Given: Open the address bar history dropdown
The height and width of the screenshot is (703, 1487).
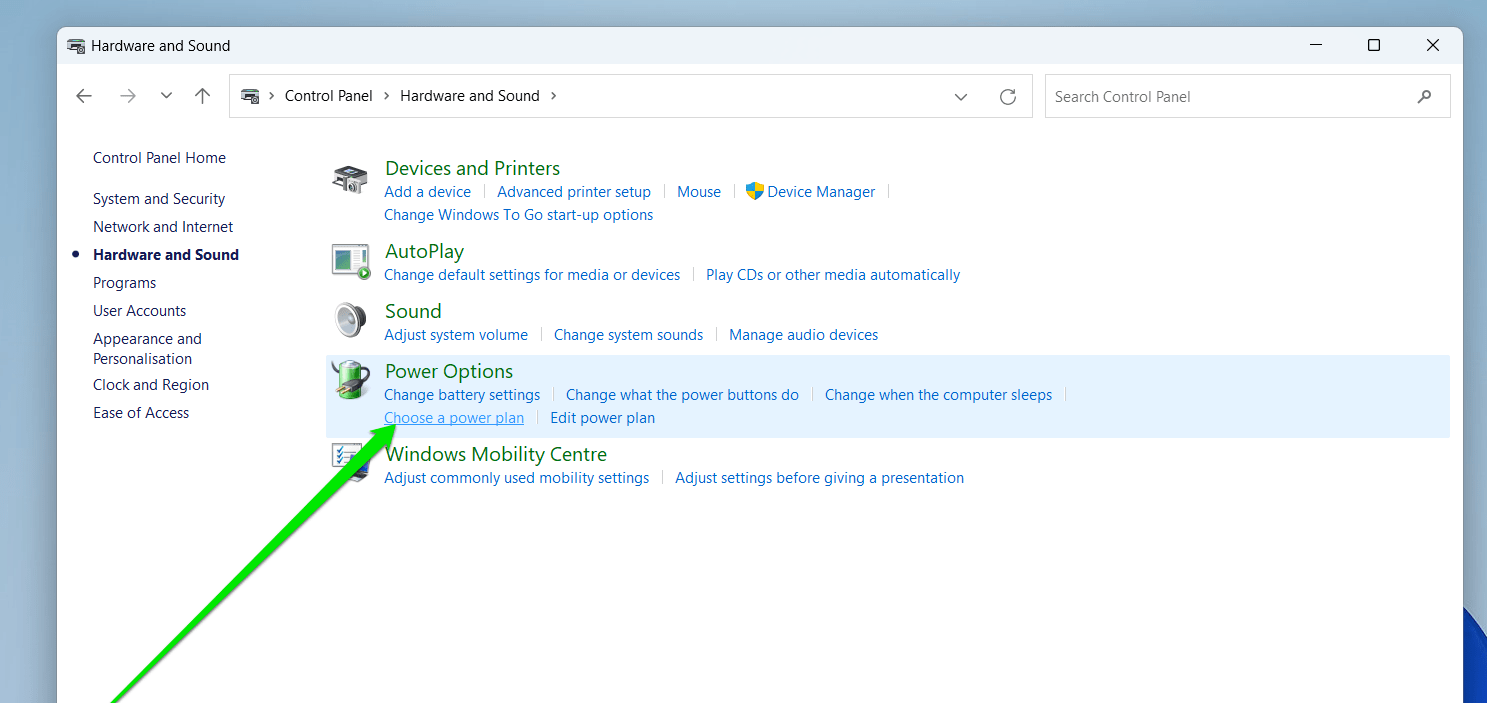Looking at the screenshot, I should 961,96.
